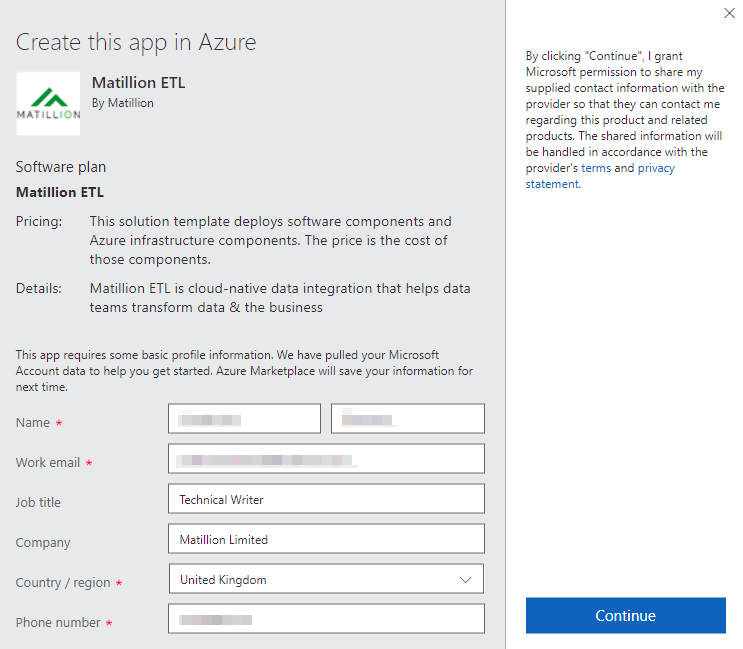Click the bold Matillion ETL plan name
The width and height of the screenshot is (743, 649).
tap(60, 192)
